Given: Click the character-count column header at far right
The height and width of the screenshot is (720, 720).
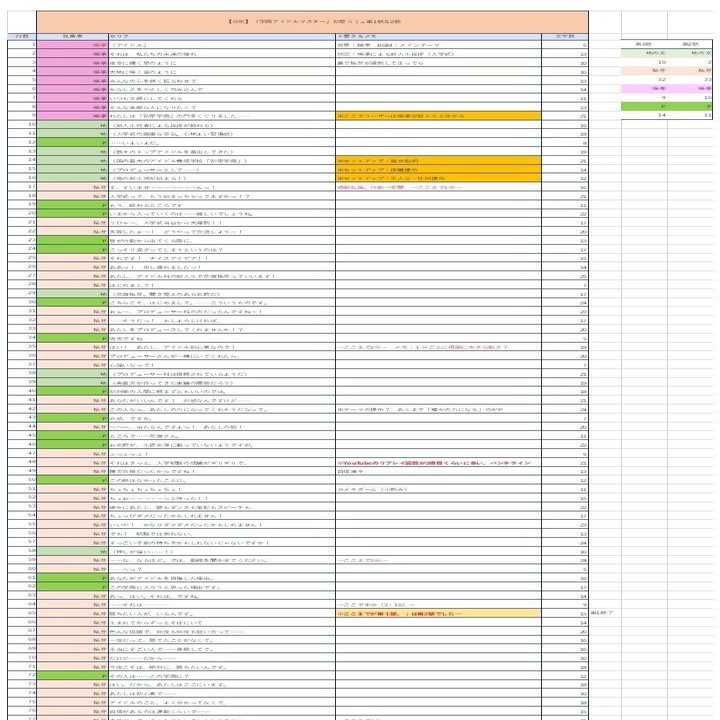Looking at the screenshot, I should pos(565,36).
